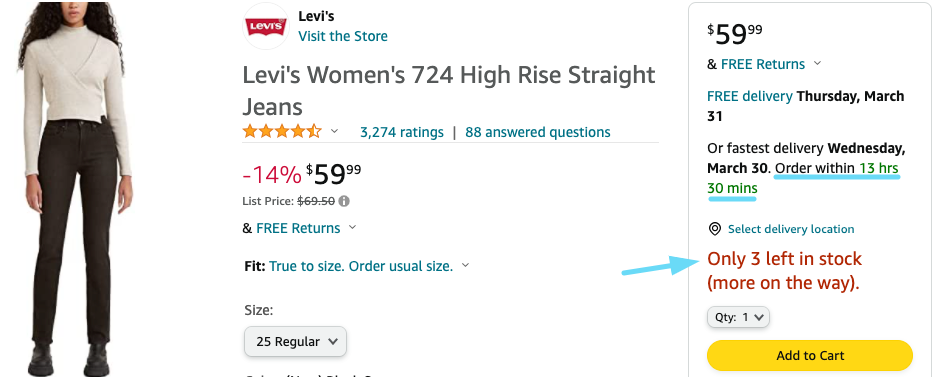Screen dimensions: 934x377
Task: Click Select delivery location link
Action: point(791,229)
